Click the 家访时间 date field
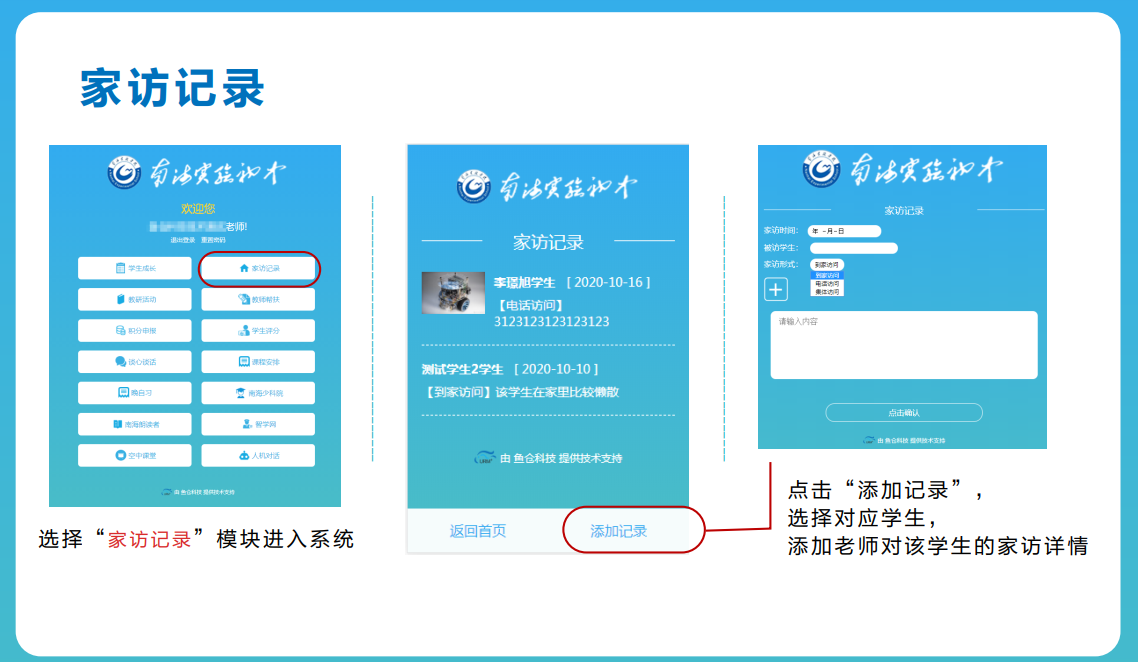This screenshot has height=662, width=1138. click(x=844, y=231)
